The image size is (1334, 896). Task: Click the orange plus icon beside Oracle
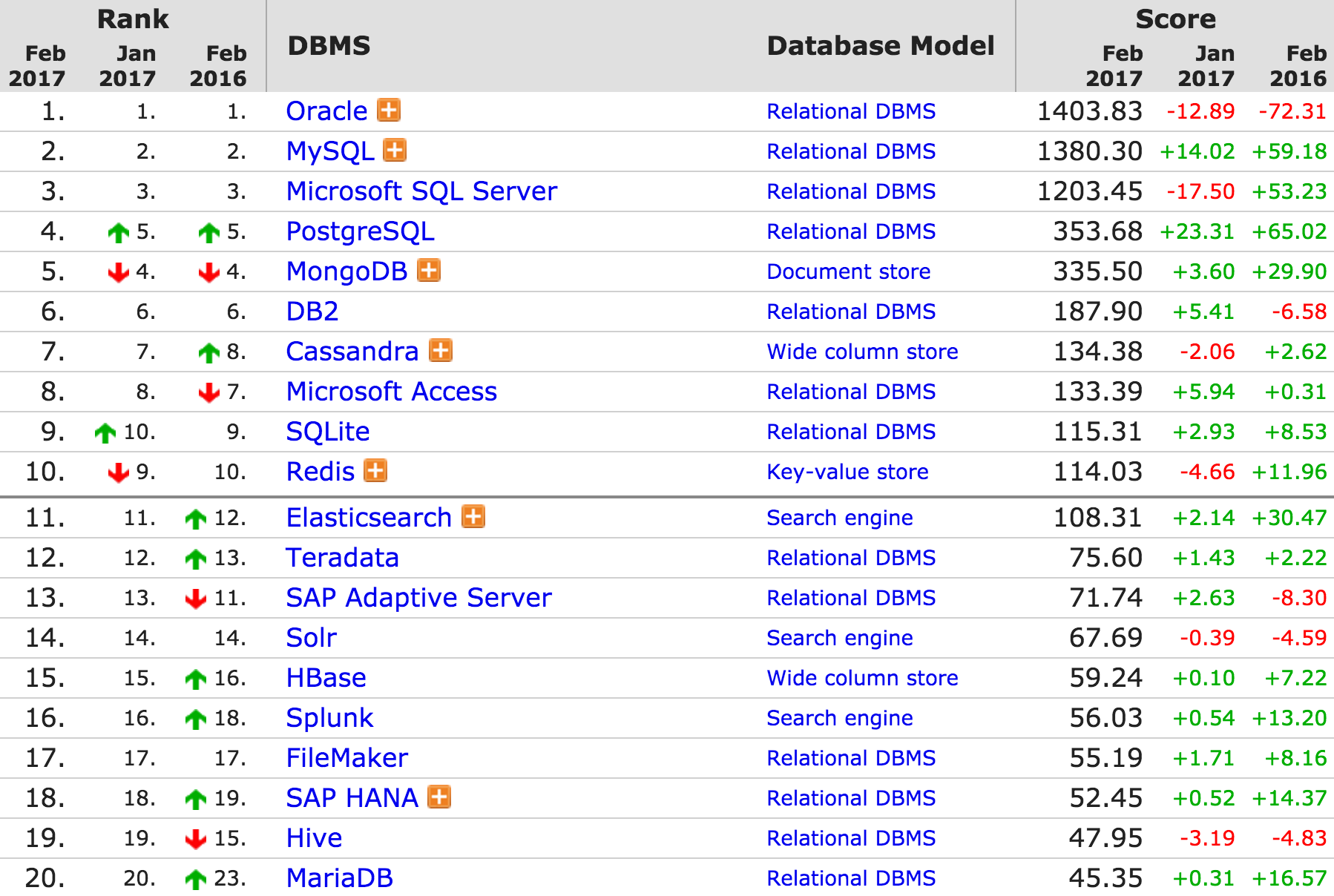tap(389, 110)
